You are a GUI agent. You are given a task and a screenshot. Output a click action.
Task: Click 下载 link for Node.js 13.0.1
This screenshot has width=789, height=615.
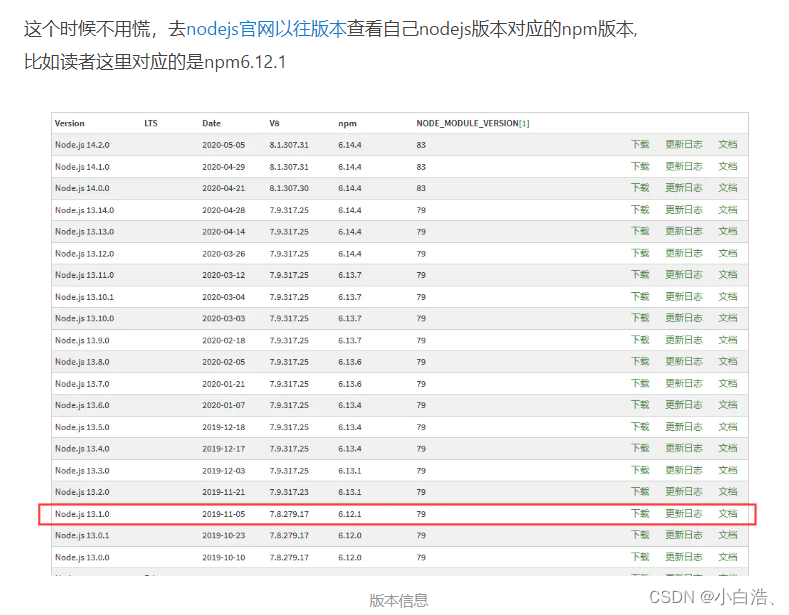640,535
